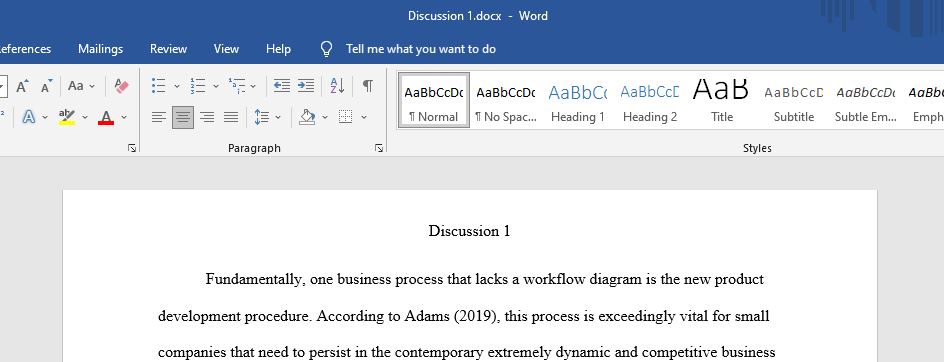The height and width of the screenshot is (362, 944).
Task: Open the Mailings tab
Action: [x=101, y=49]
